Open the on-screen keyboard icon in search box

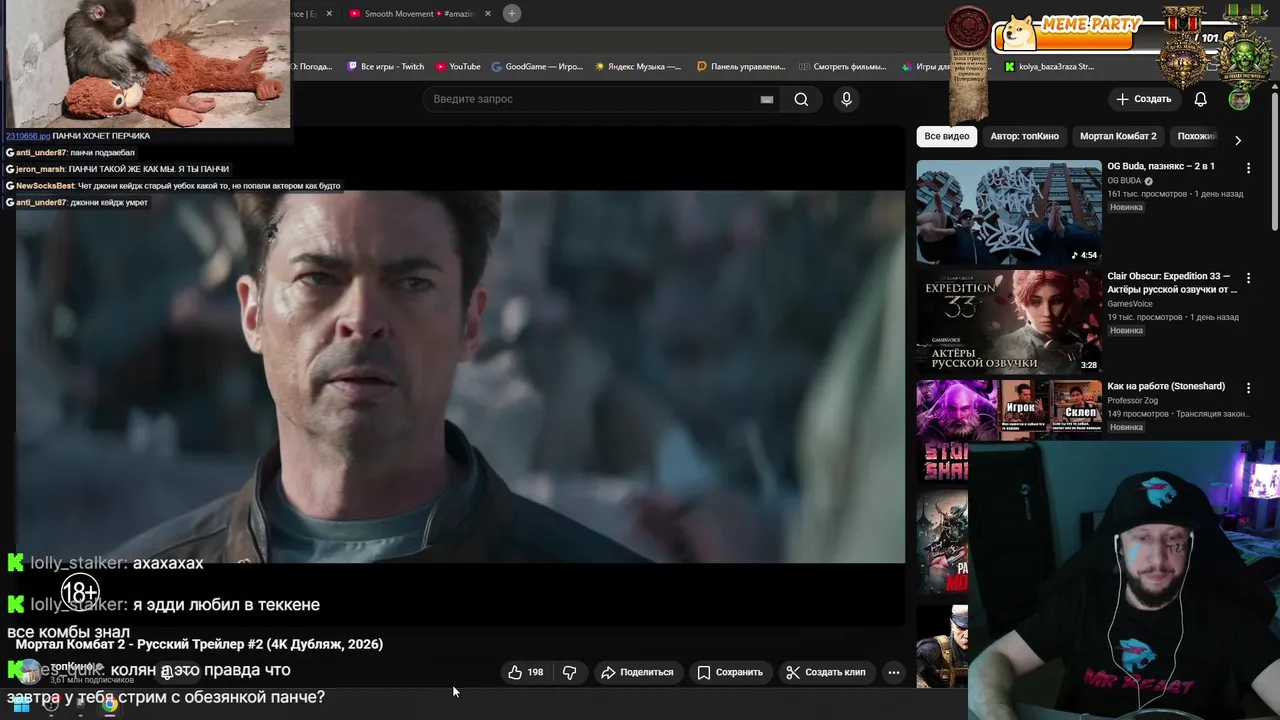coord(767,99)
